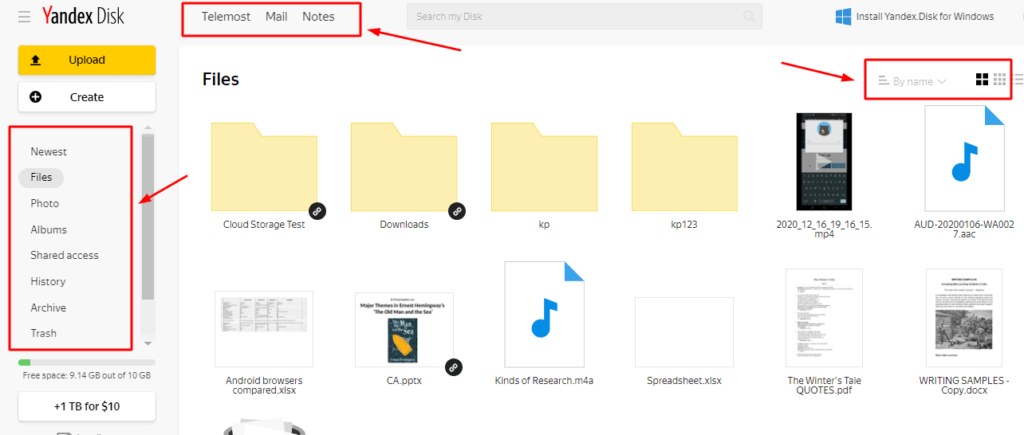Open the kp123 folder
The image size is (1024, 435).
click(x=684, y=166)
